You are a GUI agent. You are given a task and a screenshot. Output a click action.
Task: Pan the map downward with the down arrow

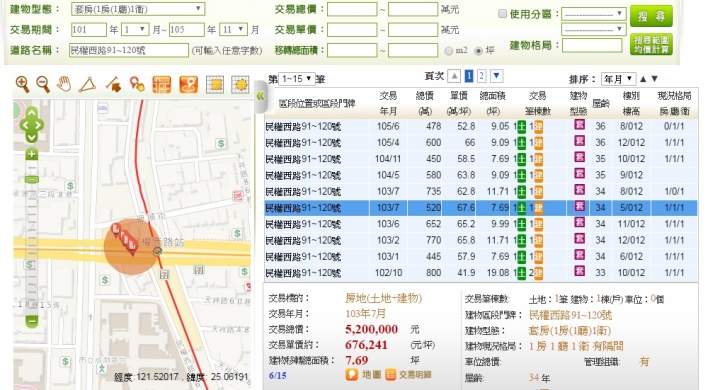click(x=32, y=137)
